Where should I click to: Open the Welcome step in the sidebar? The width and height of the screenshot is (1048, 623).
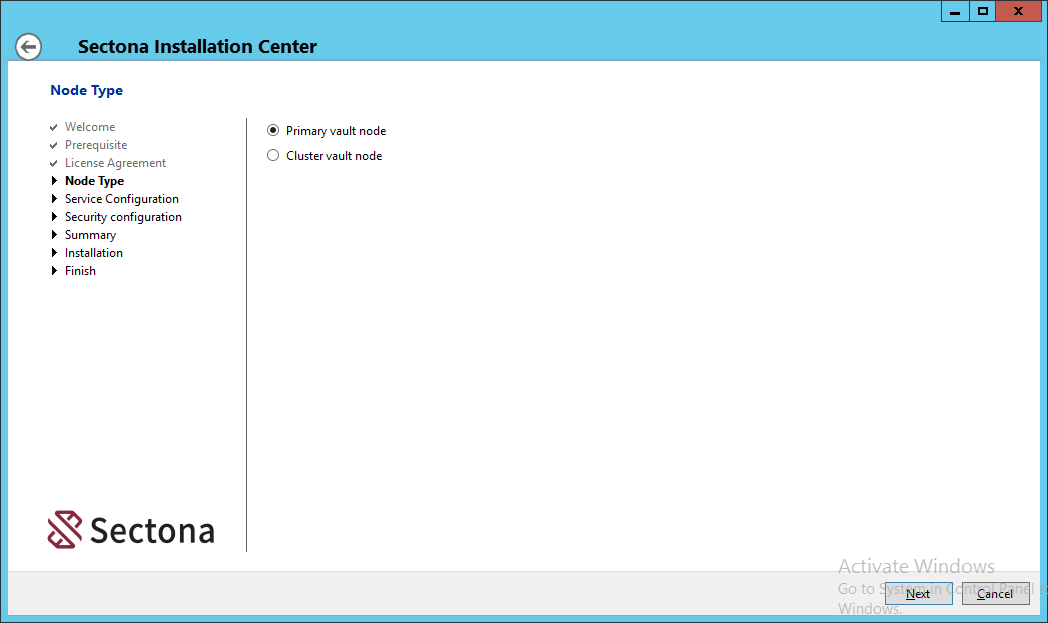[x=89, y=127]
